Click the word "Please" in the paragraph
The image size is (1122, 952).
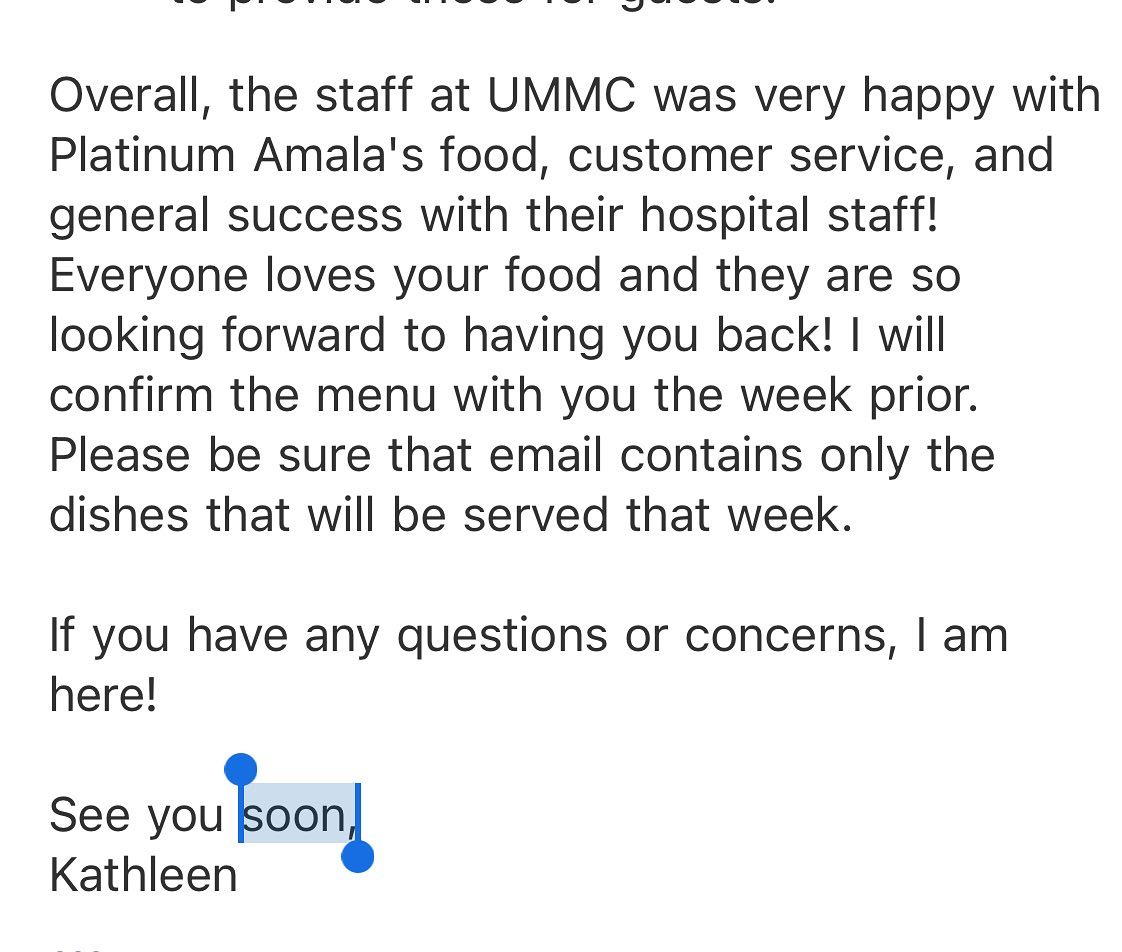[x=119, y=455]
